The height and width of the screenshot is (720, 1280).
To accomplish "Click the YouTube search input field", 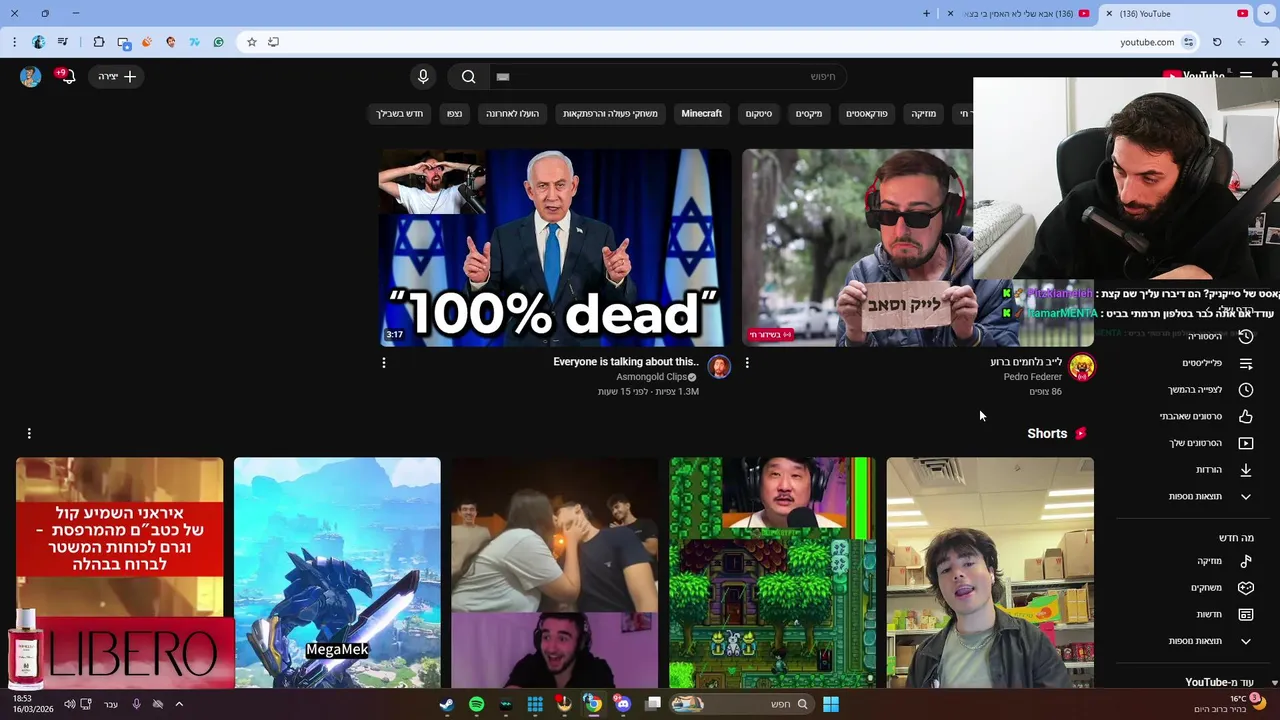I will (x=667, y=77).
